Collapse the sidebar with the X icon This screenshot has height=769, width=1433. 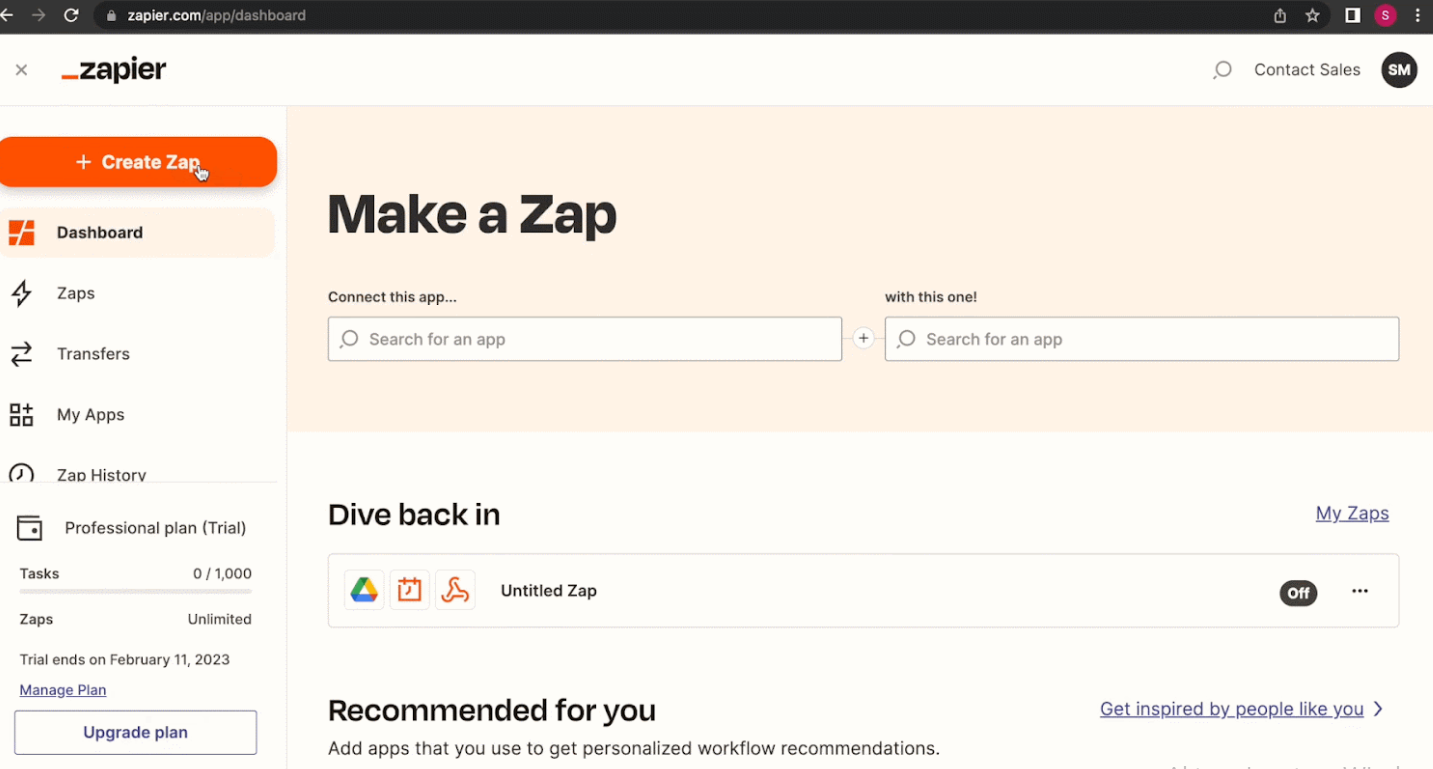(x=21, y=69)
